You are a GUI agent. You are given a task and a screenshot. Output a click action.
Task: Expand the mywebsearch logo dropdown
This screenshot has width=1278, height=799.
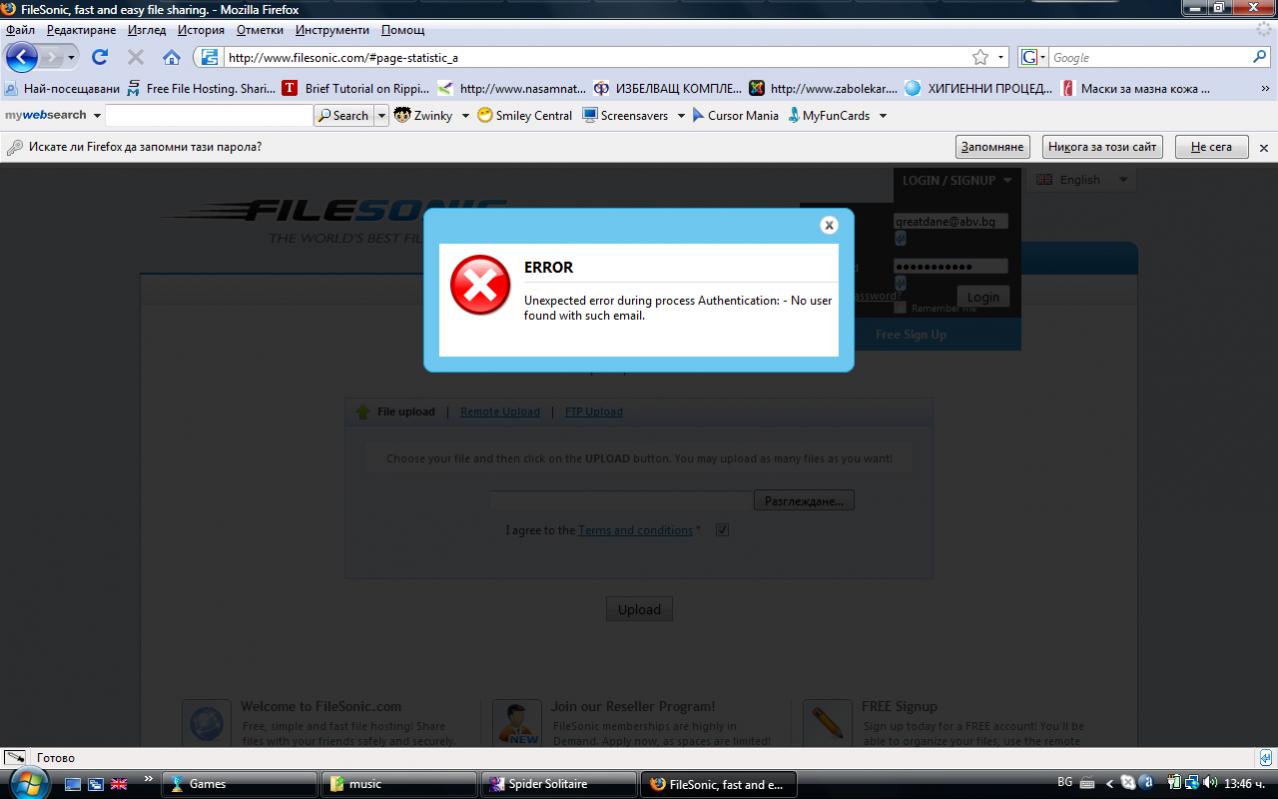pyautogui.click(x=97, y=115)
